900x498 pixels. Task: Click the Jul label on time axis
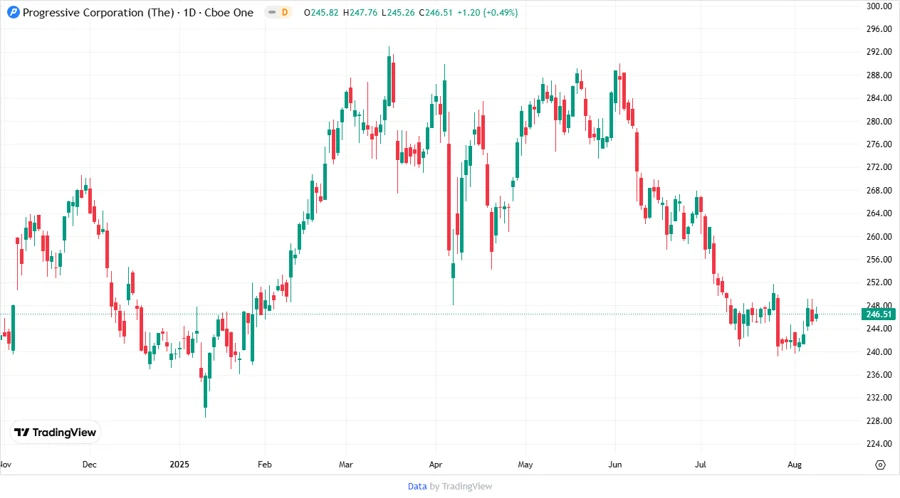(700, 464)
